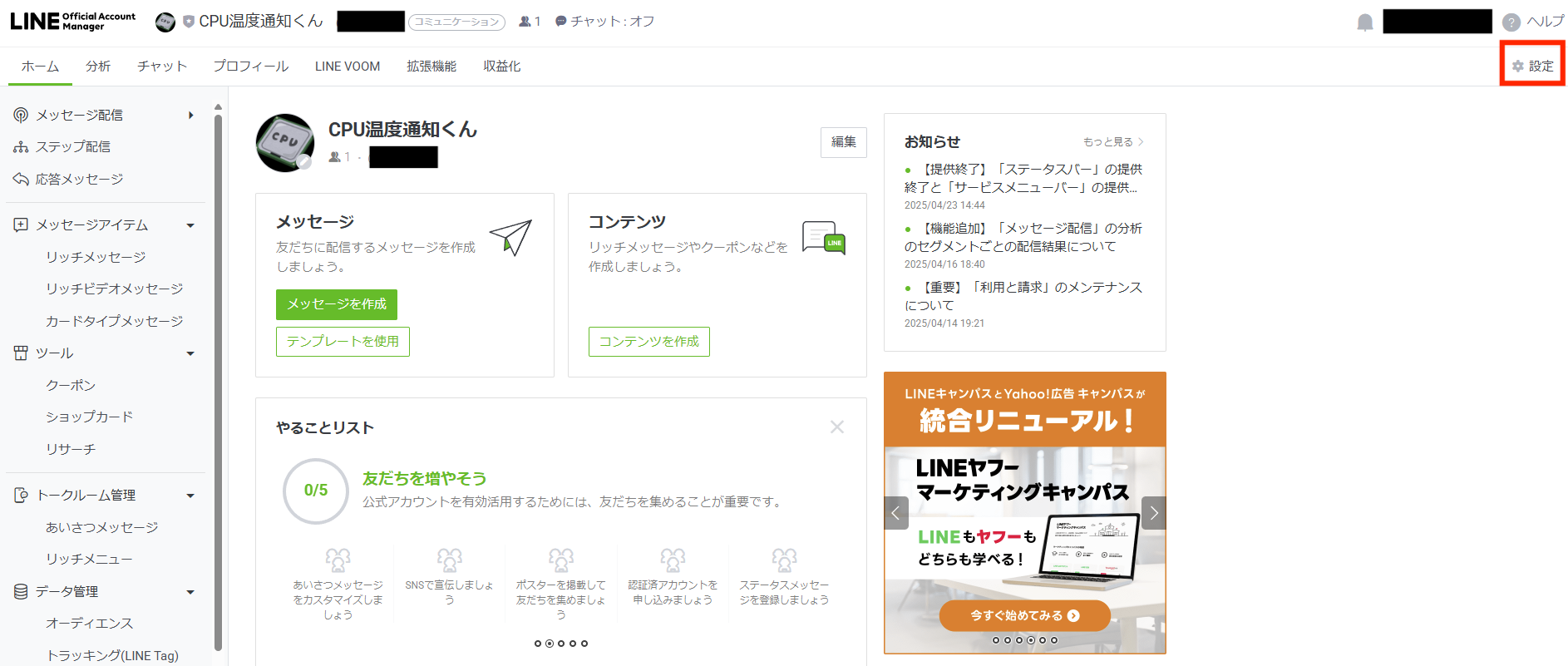Open the 拡張機能 tab
The width and height of the screenshot is (1568, 666).
[431, 67]
